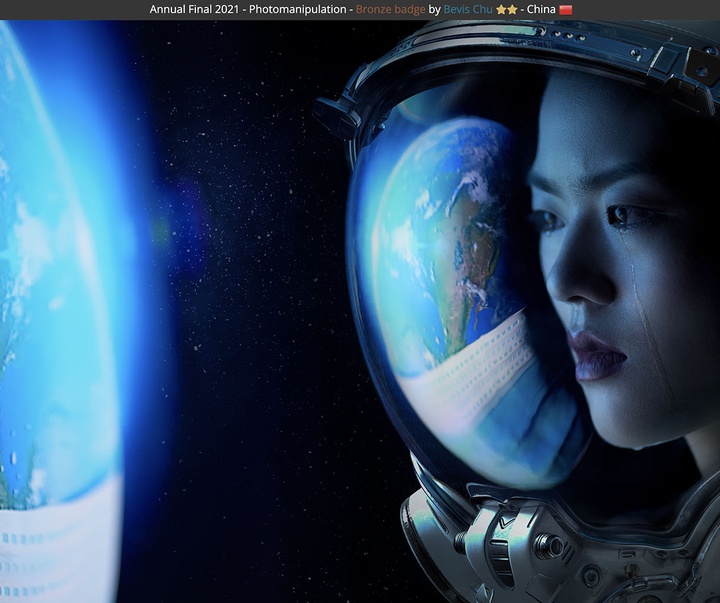This screenshot has width=720, height=603.
Task: Click the 'China' country text
Action: tap(541, 9)
